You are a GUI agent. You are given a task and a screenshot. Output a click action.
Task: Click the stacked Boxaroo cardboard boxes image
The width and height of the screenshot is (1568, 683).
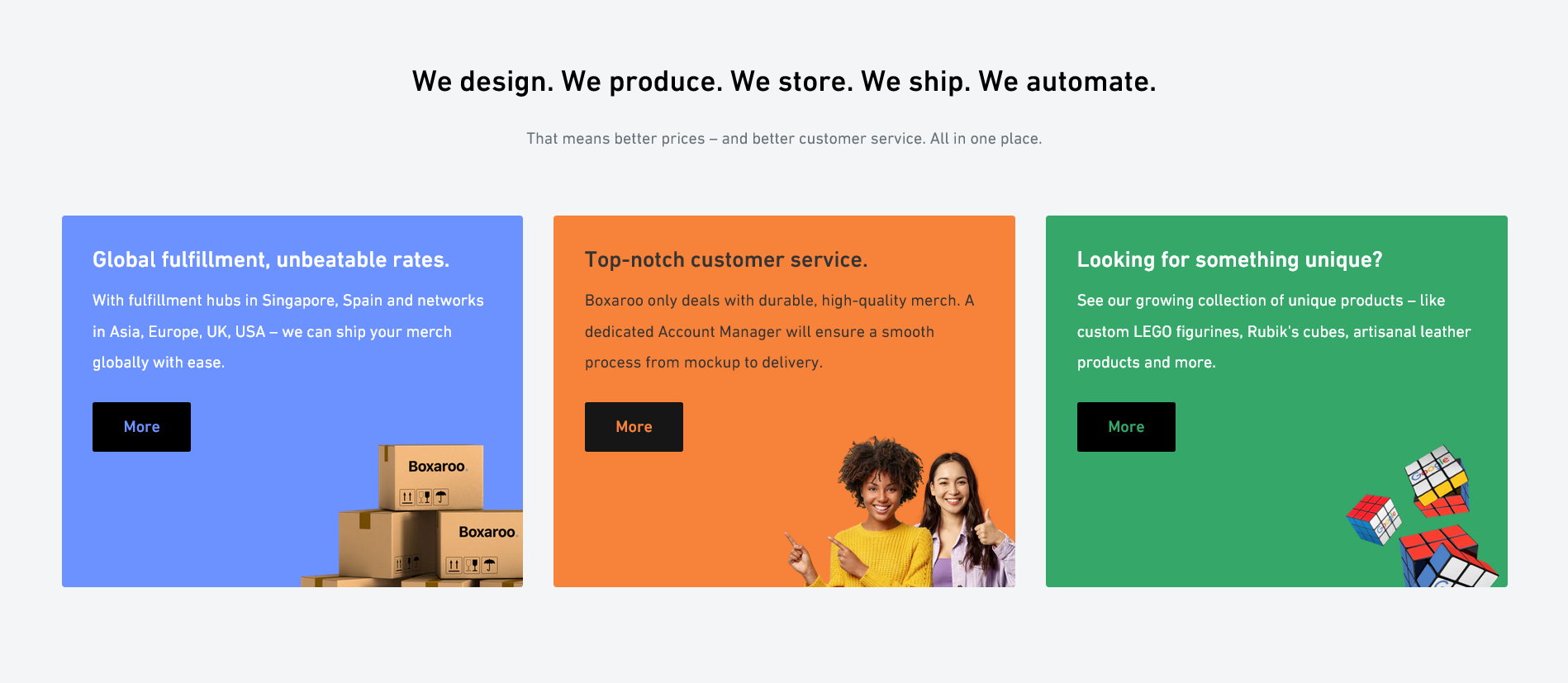(413, 516)
